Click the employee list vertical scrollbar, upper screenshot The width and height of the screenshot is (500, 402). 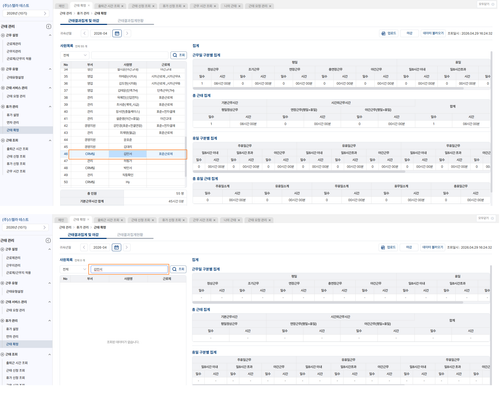pyautogui.click(x=186, y=157)
